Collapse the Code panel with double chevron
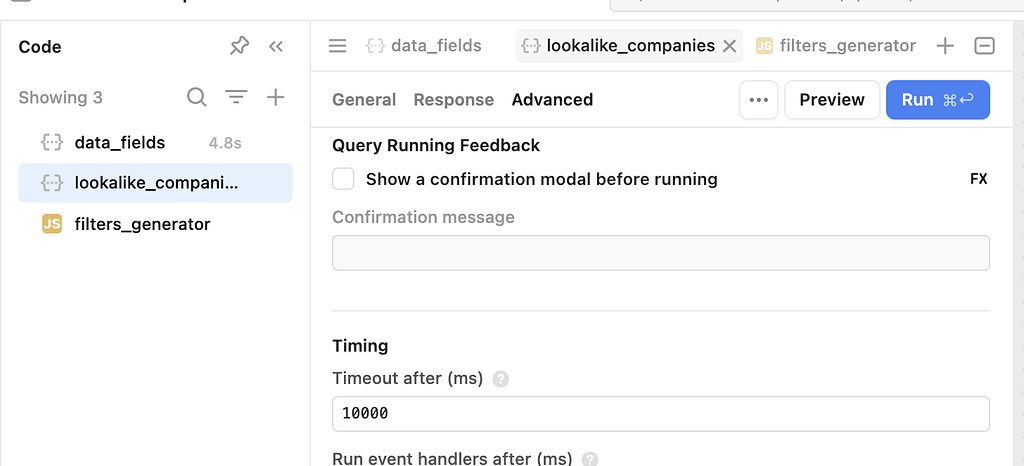Image resolution: width=1024 pixels, height=466 pixels. [276, 46]
